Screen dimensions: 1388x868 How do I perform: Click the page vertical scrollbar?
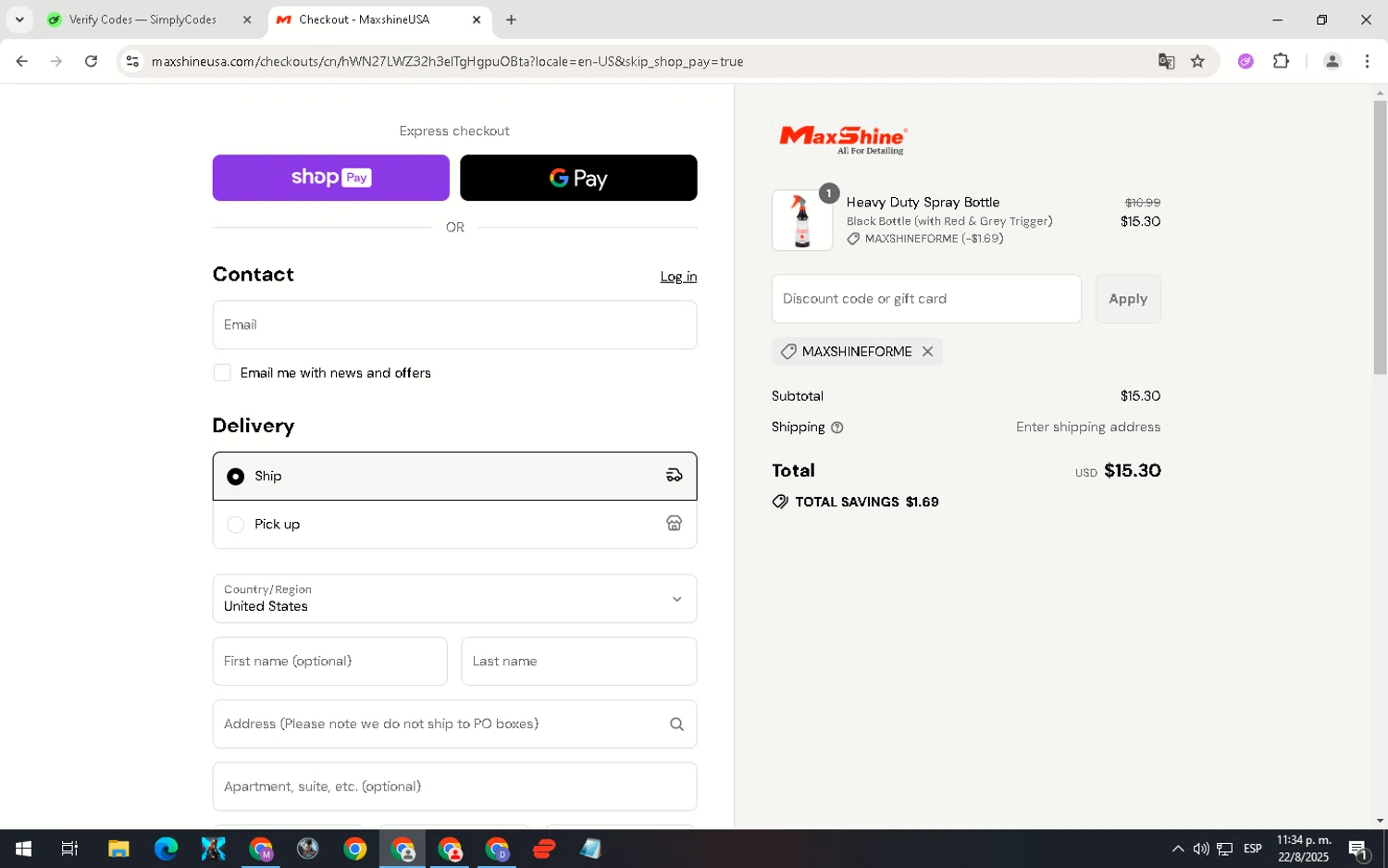(1380, 238)
